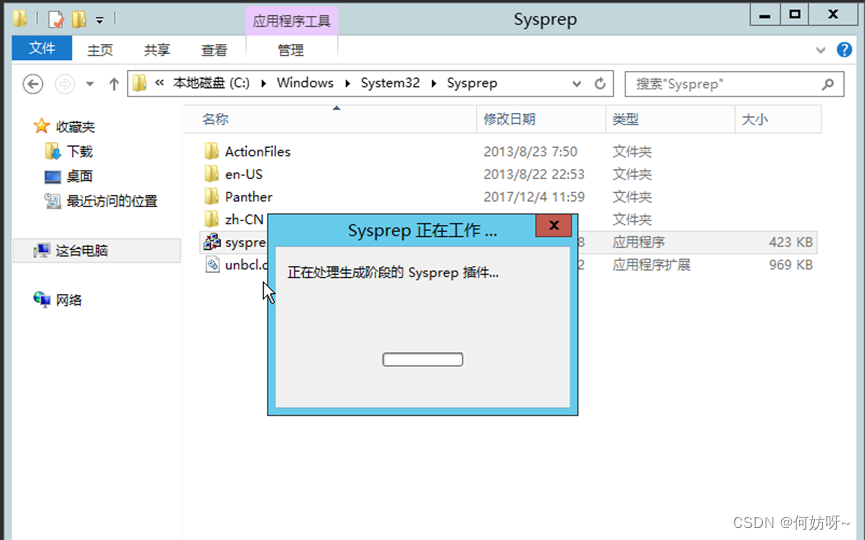Expand the ribbon with the chevron

pyautogui.click(x=820, y=50)
